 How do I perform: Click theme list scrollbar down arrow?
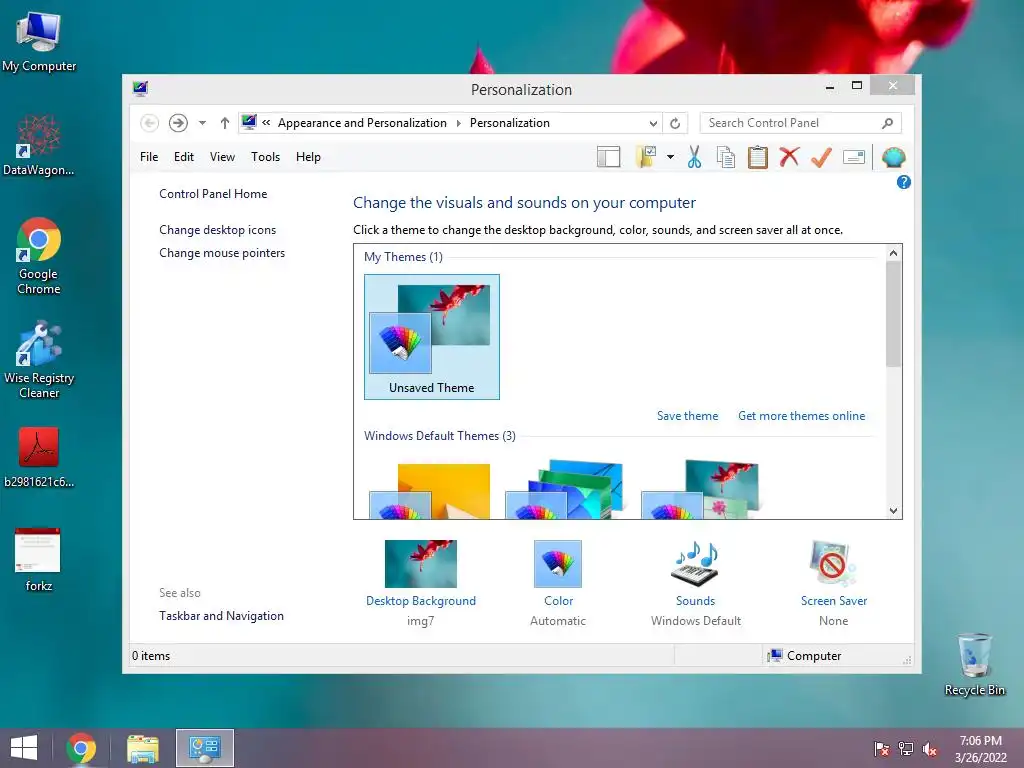coord(893,511)
